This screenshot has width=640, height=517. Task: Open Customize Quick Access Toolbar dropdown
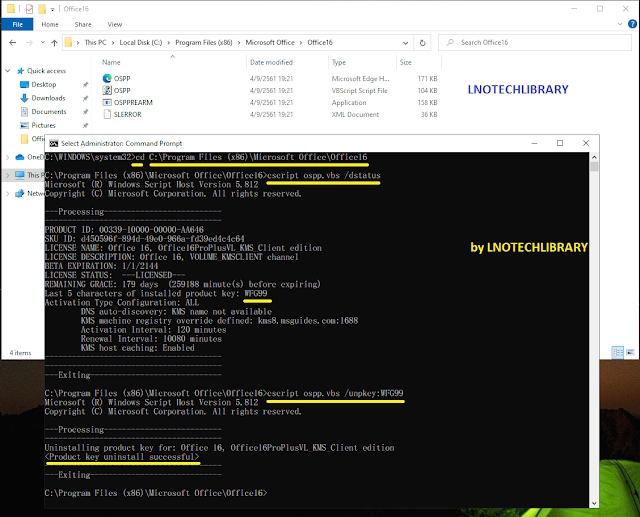click(x=52, y=9)
